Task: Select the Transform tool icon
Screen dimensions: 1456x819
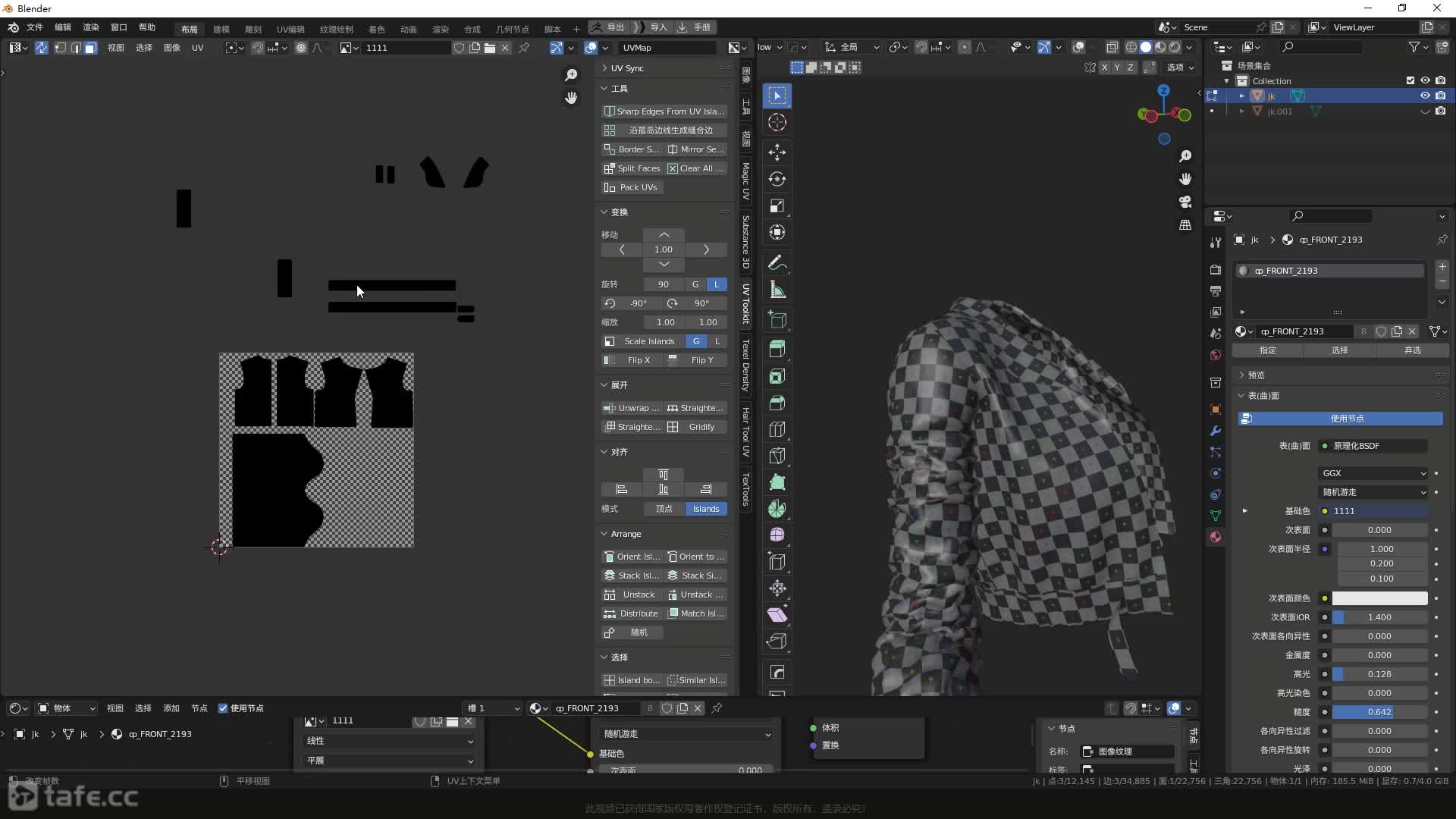Action: click(777, 232)
